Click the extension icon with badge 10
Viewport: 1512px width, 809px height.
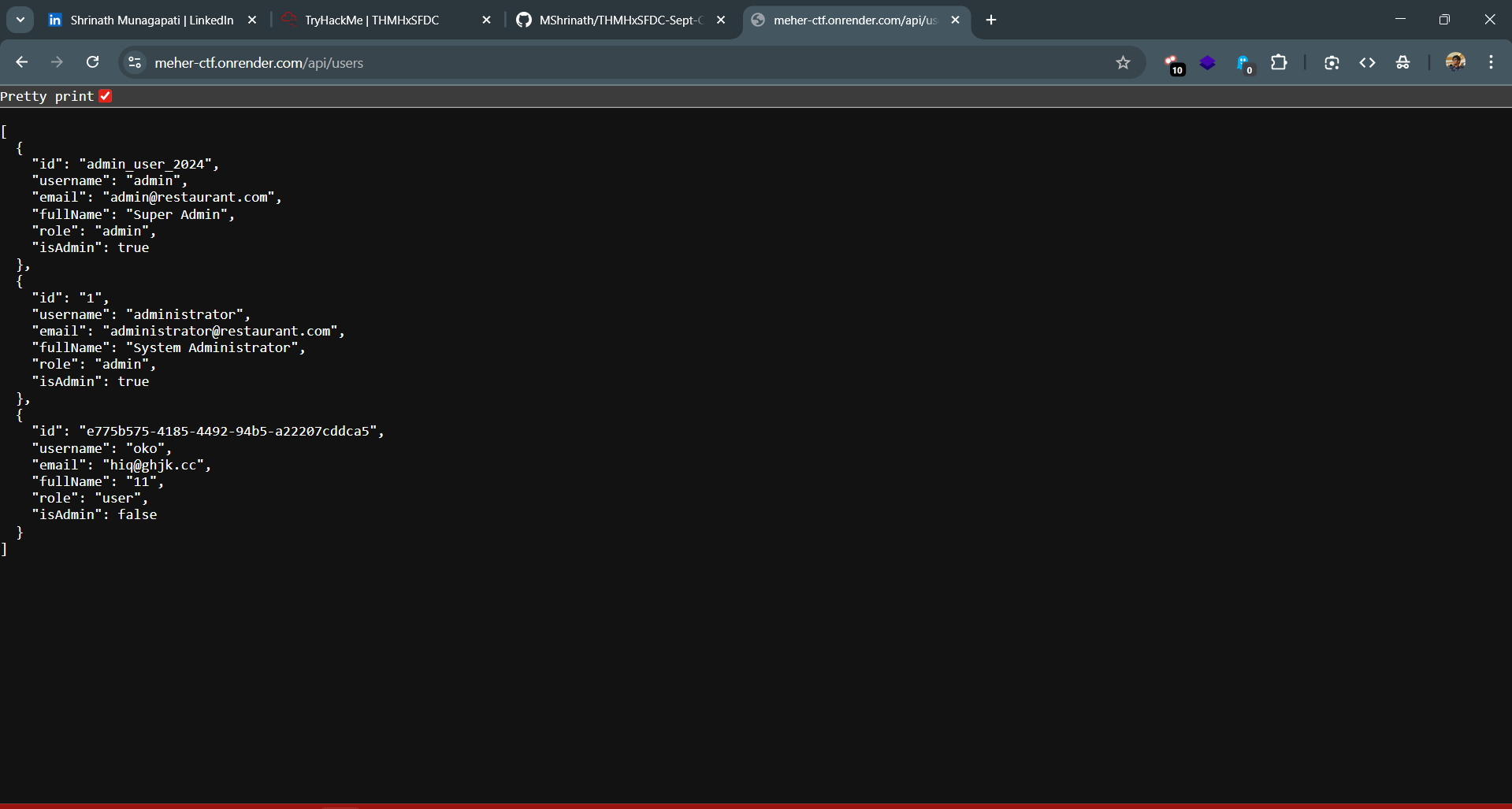(1172, 63)
